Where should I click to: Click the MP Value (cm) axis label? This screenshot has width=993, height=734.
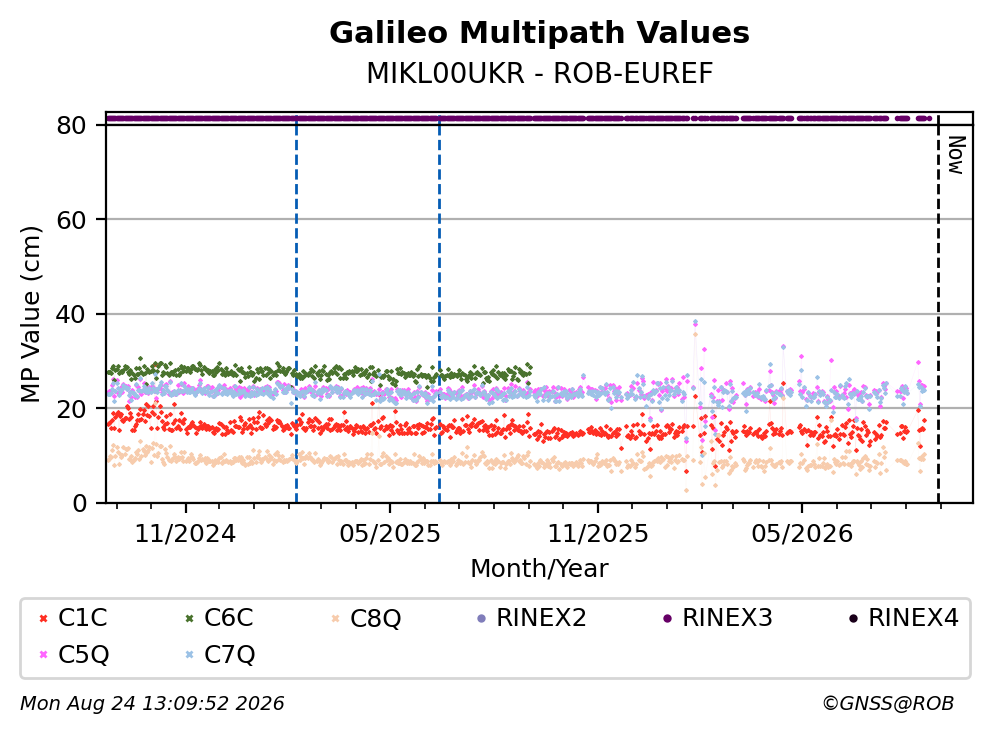[x=30, y=314]
